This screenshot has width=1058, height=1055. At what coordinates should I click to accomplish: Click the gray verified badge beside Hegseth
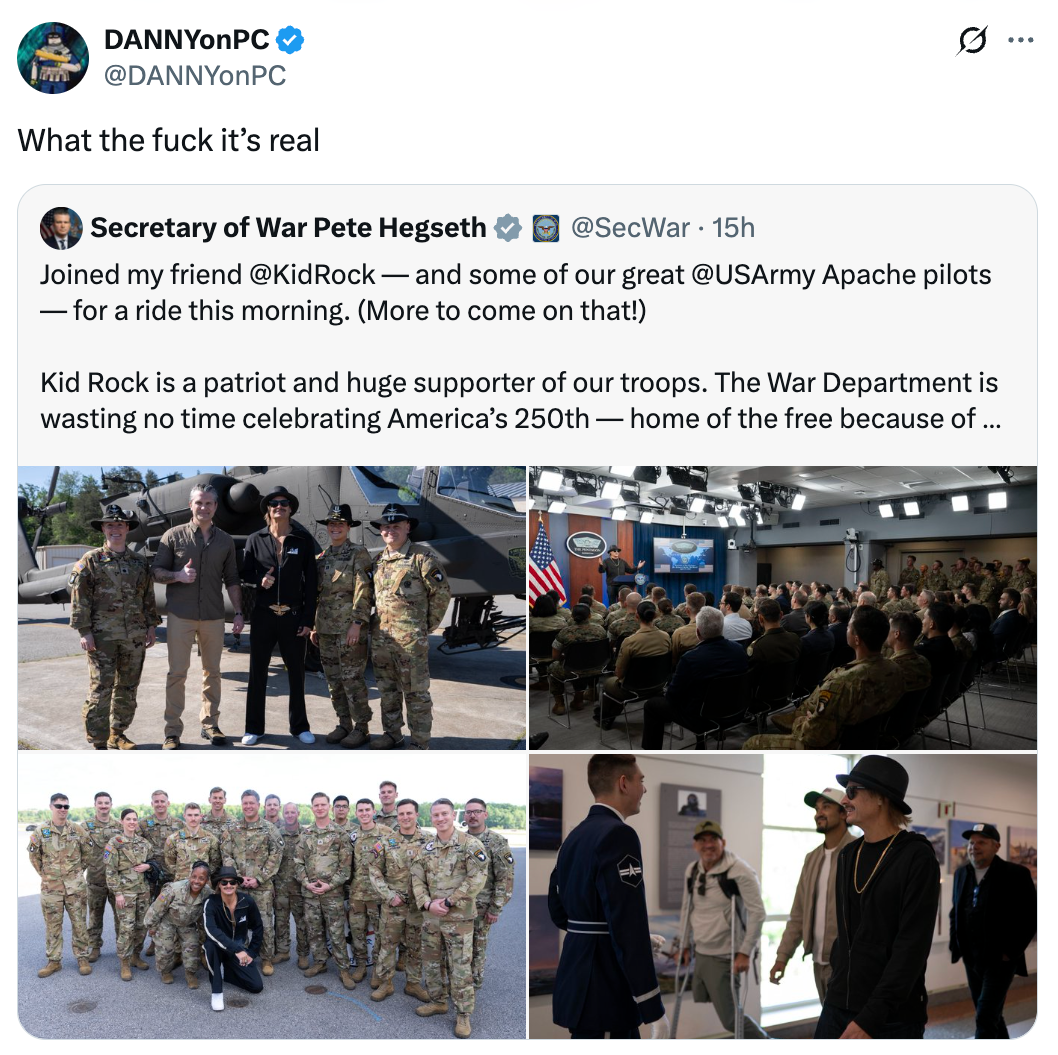(x=508, y=228)
